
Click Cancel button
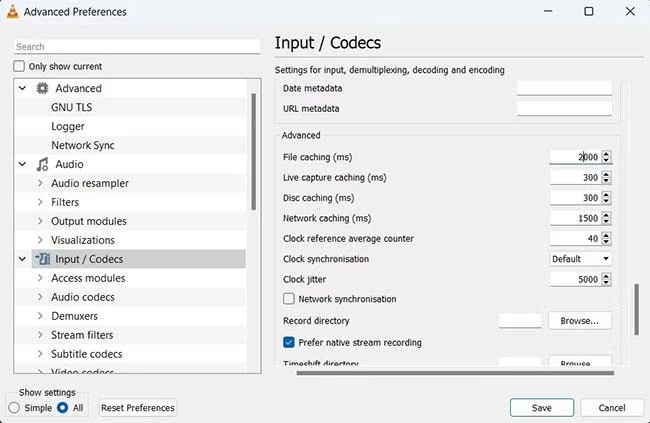click(x=612, y=408)
